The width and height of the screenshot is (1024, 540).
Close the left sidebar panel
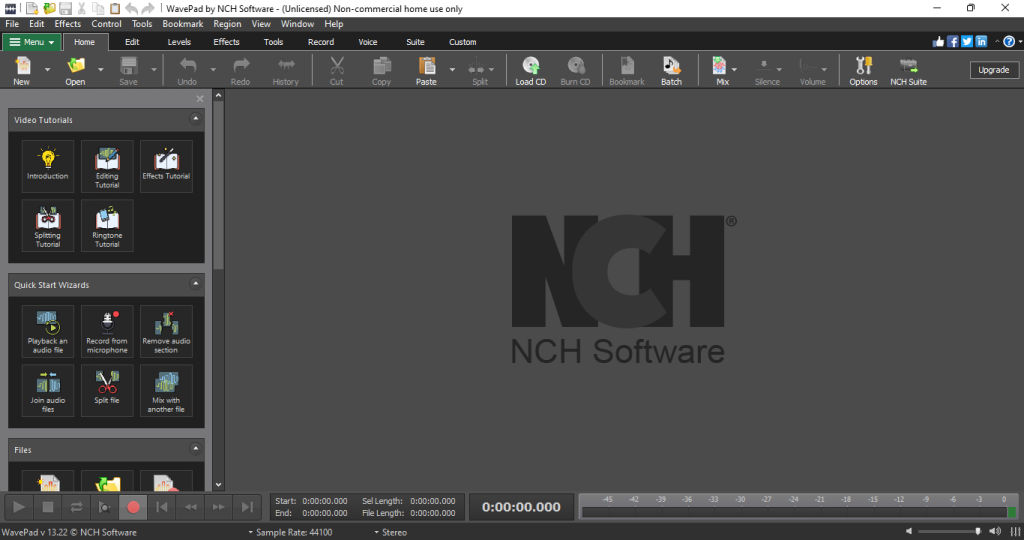click(x=200, y=99)
